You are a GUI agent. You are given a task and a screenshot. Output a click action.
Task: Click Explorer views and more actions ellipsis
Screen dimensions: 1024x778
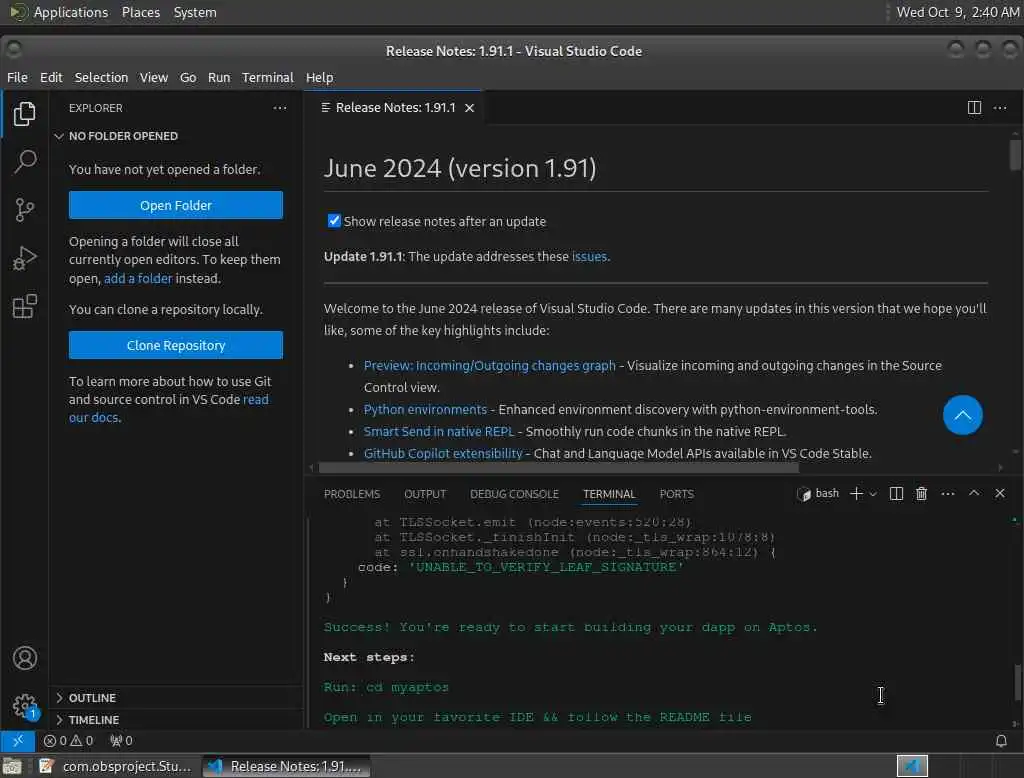(280, 108)
